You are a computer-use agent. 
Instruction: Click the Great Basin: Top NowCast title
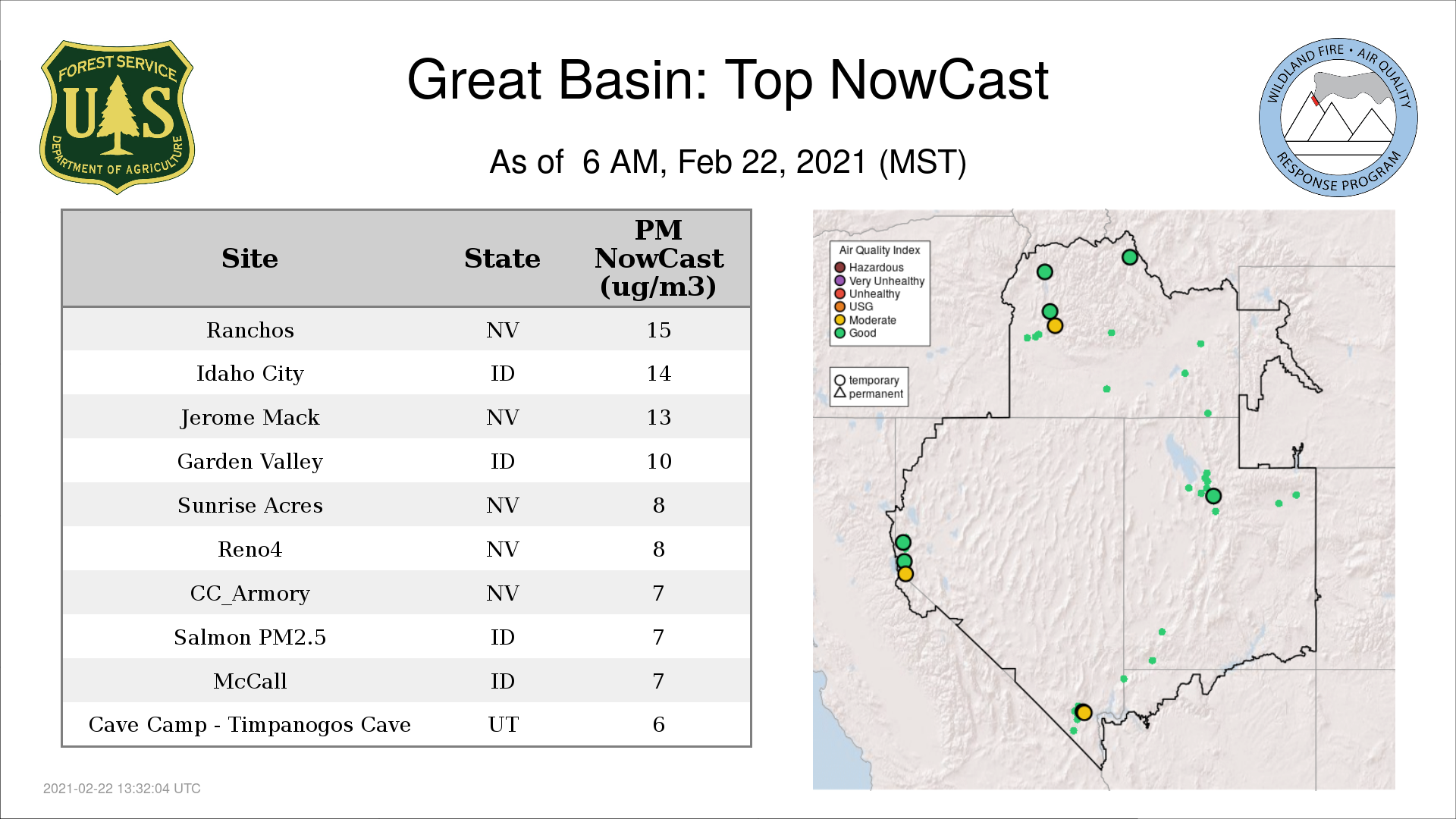tap(727, 80)
